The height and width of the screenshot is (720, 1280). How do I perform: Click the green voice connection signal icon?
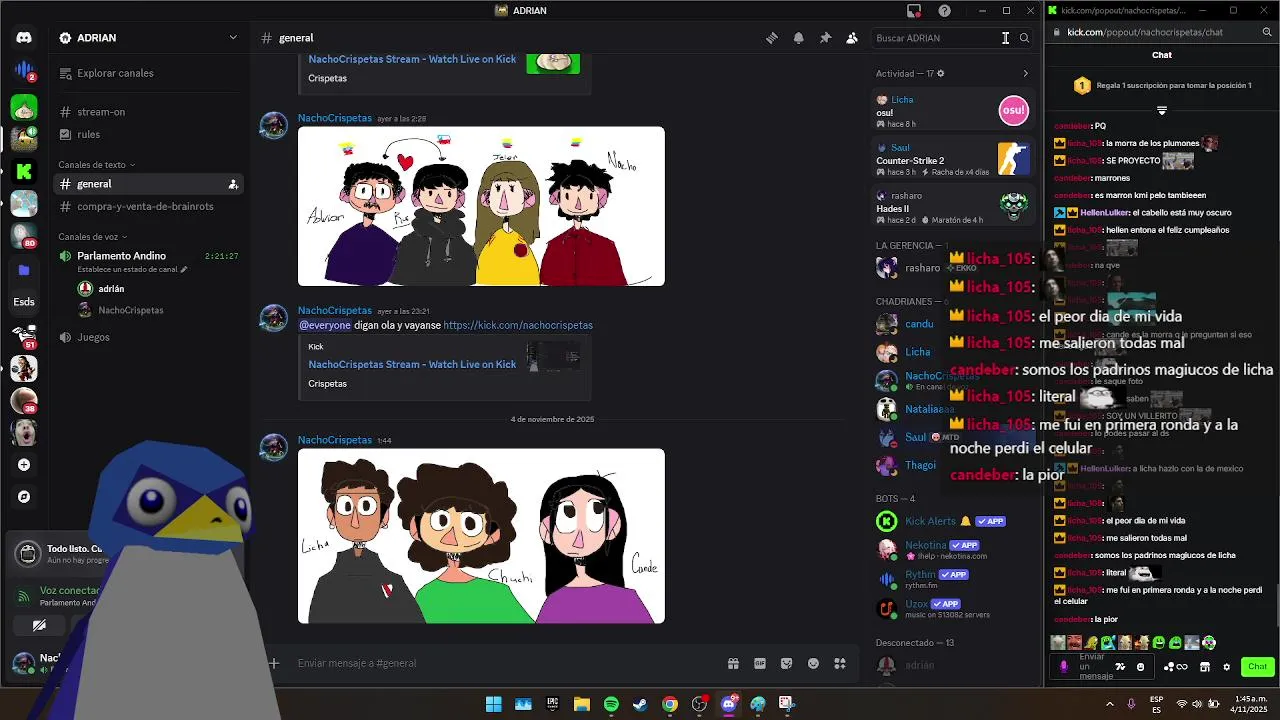click(x=24, y=596)
